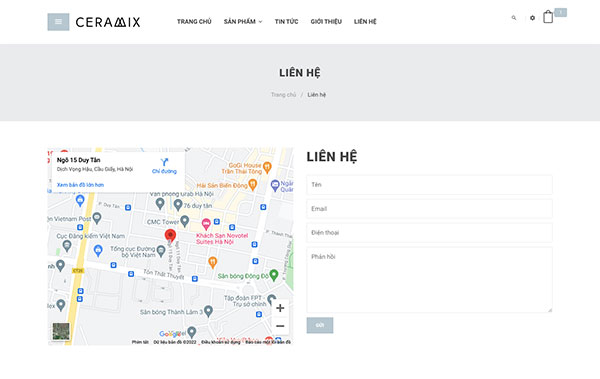
Task: Click the Văn phòng urab Hà Nội marker
Action: (x=160, y=204)
